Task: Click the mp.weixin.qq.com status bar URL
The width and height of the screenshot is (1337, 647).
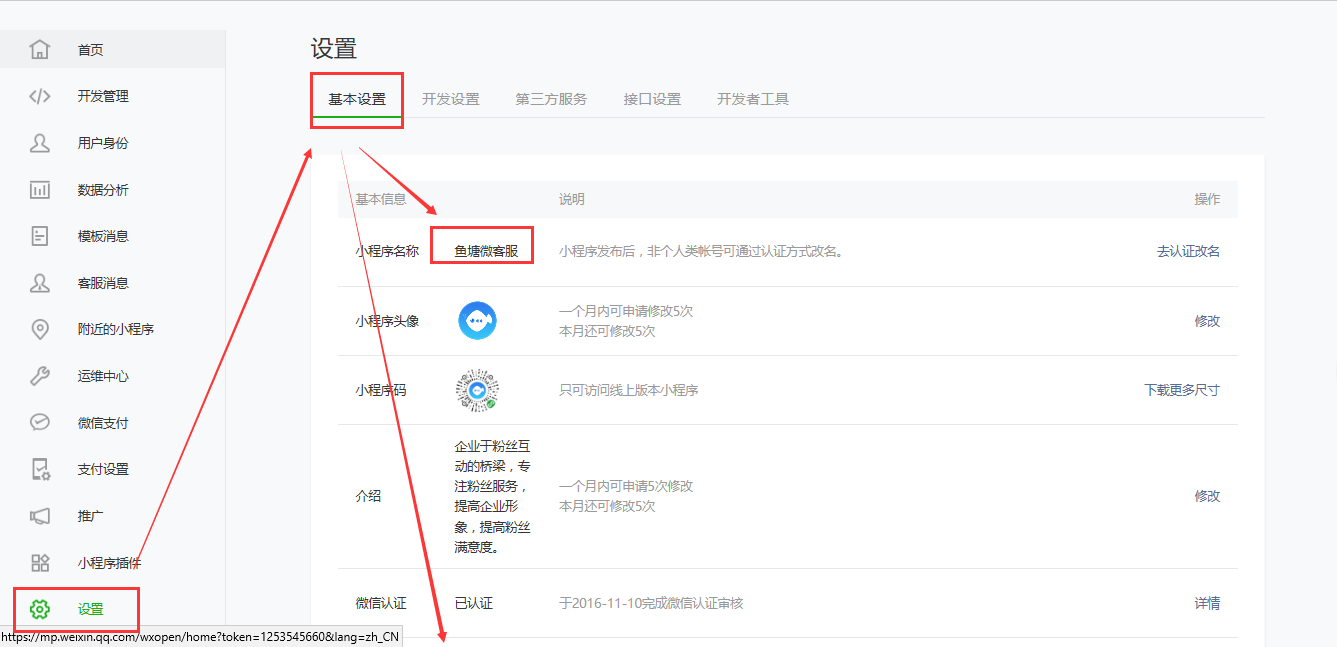Action: tap(201, 637)
